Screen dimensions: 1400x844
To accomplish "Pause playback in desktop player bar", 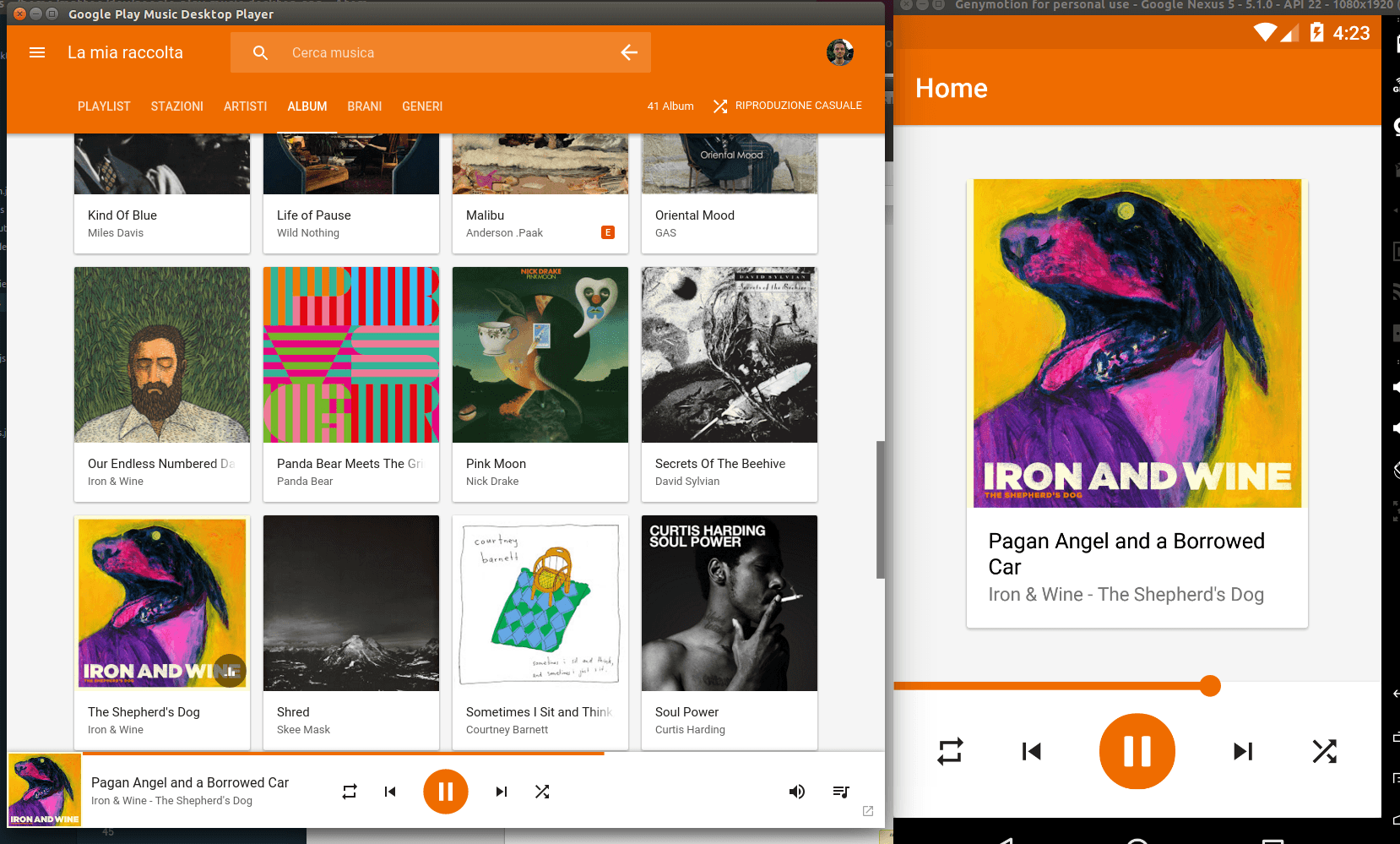I will coord(446,792).
